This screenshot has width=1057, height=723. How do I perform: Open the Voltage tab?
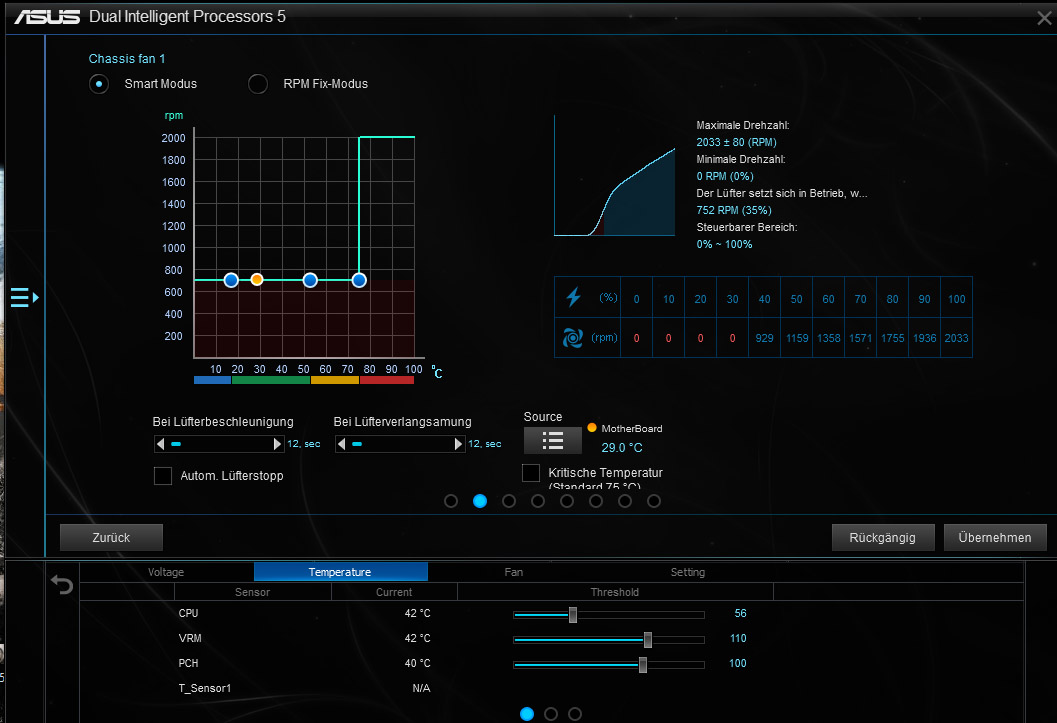(x=166, y=572)
